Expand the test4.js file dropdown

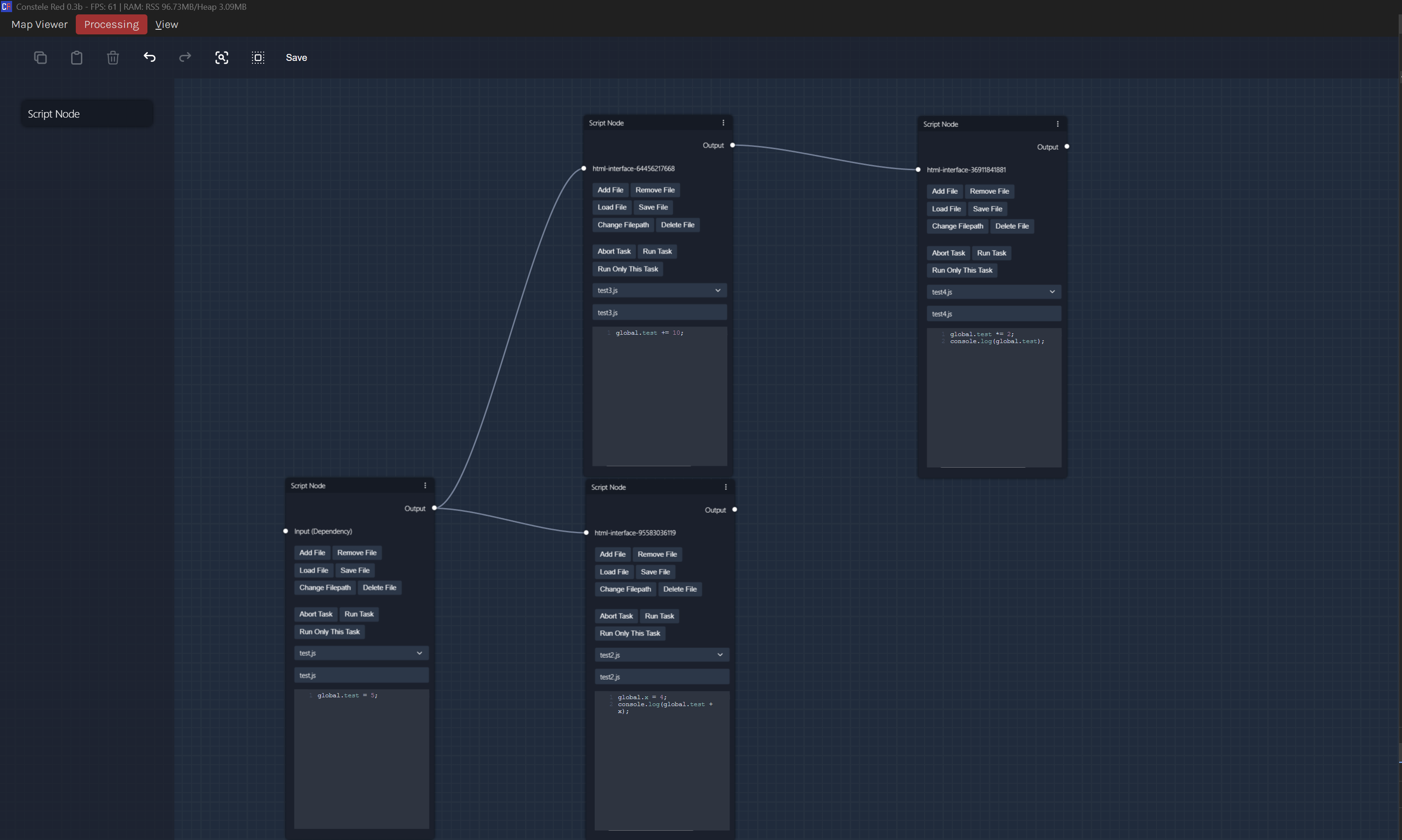pyautogui.click(x=993, y=292)
